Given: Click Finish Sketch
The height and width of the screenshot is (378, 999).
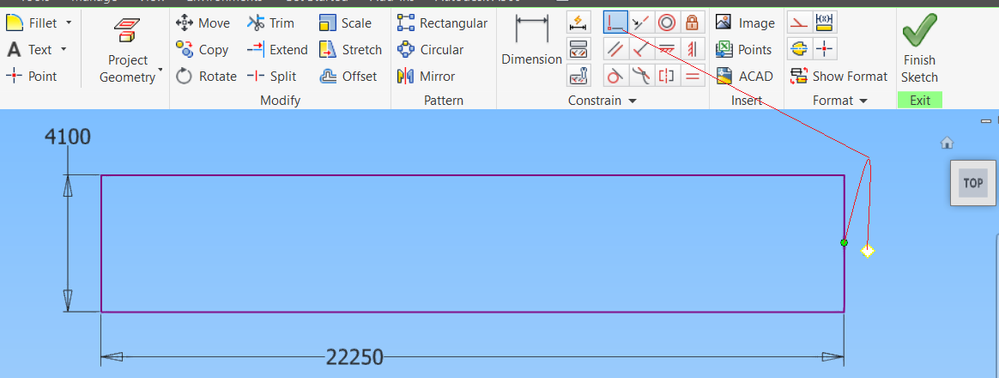Looking at the screenshot, I should 919,49.
